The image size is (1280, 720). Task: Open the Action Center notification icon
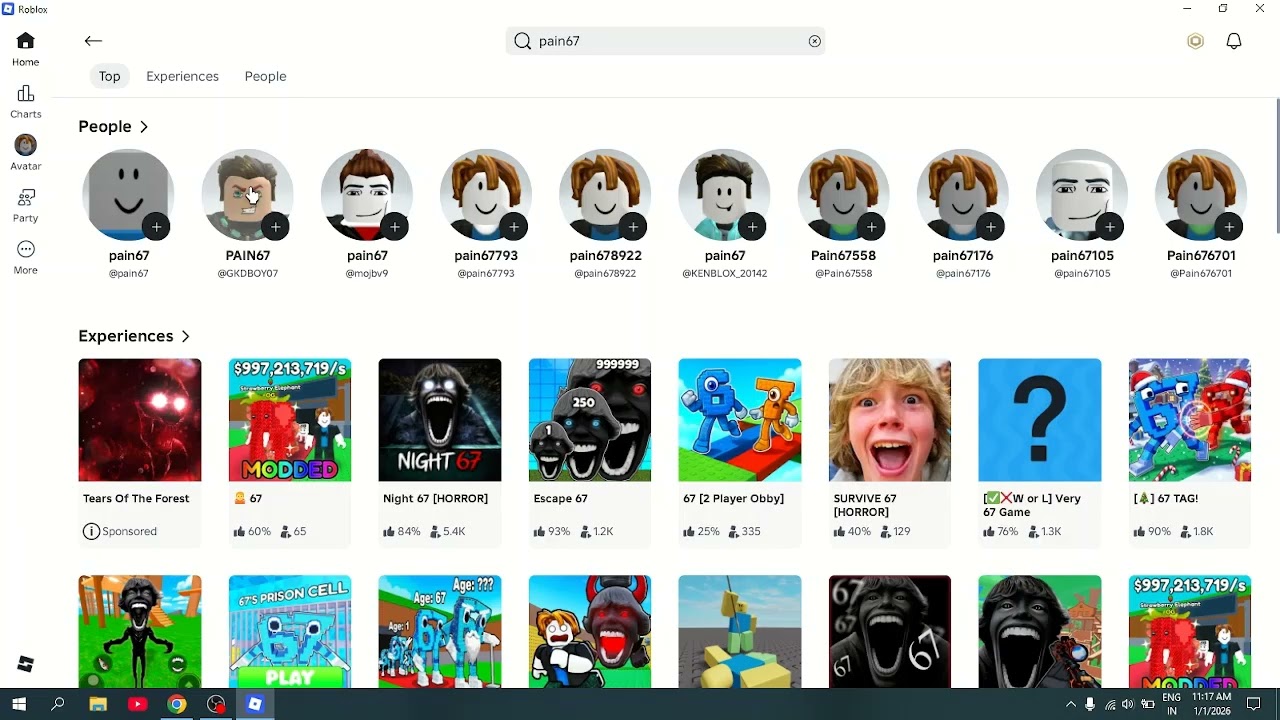pos(1254,704)
